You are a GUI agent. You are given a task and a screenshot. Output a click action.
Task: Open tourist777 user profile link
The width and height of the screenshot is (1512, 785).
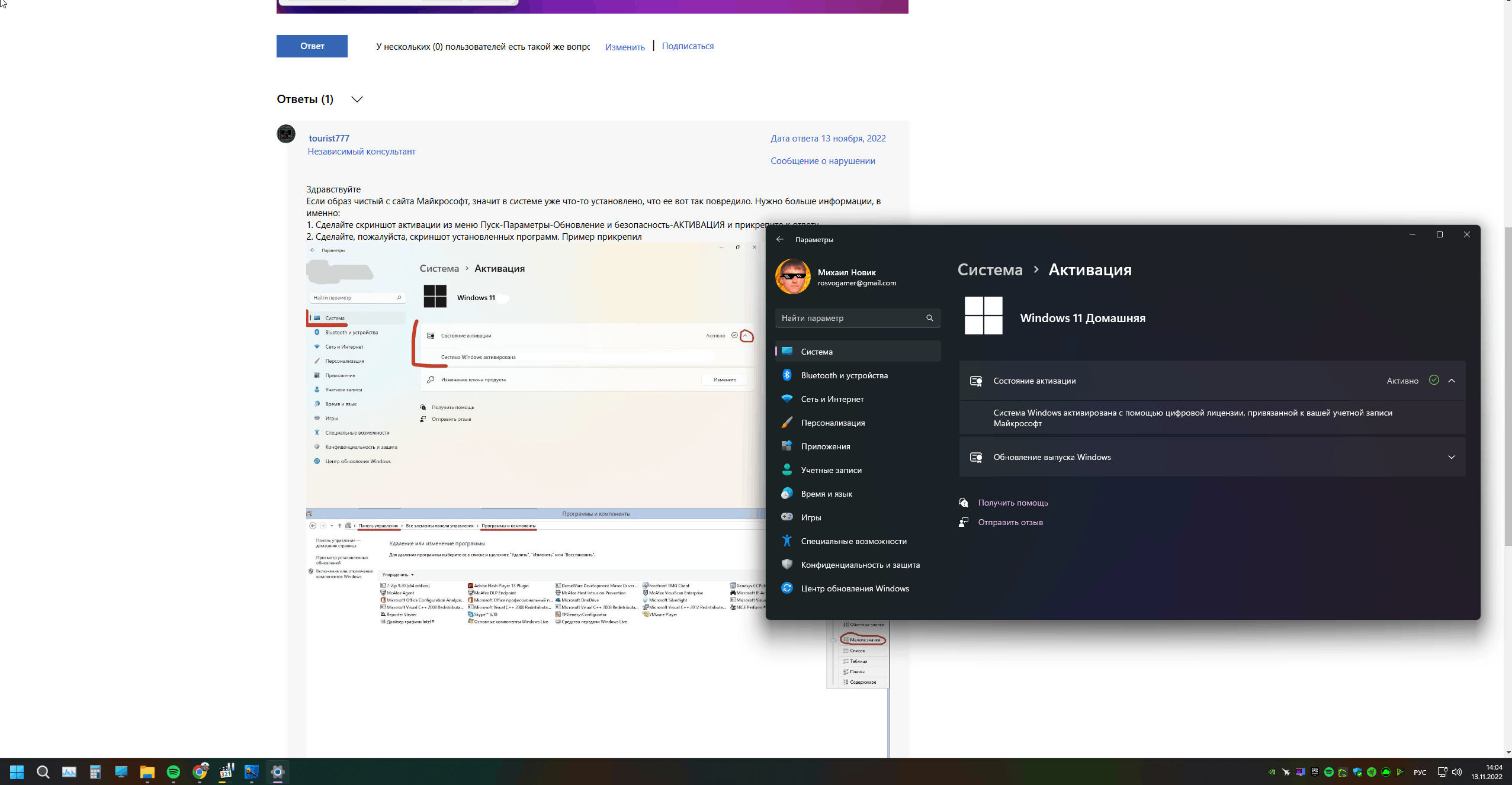(329, 139)
